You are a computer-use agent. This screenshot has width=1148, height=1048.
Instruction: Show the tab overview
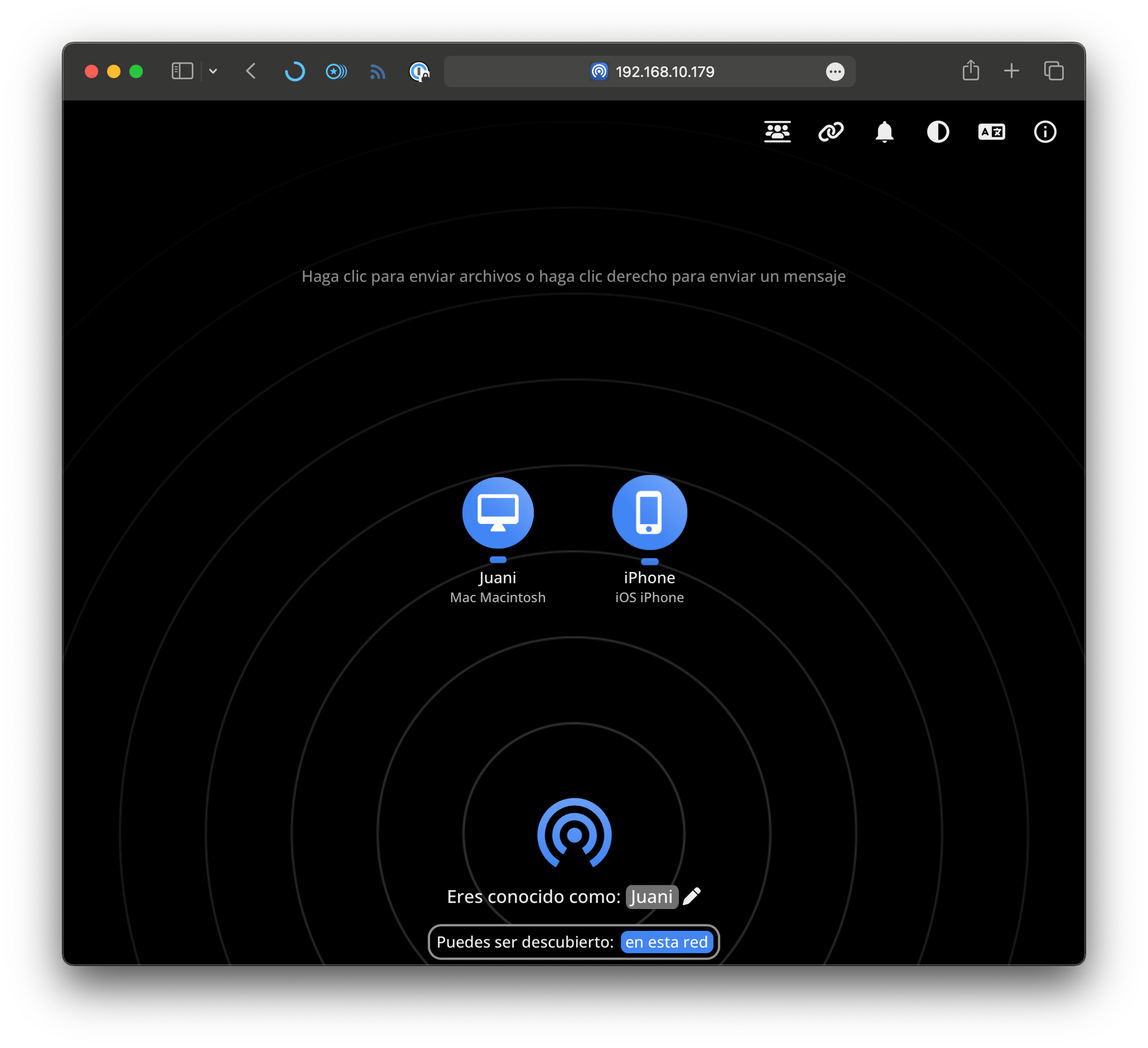(x=1053, y=71)
